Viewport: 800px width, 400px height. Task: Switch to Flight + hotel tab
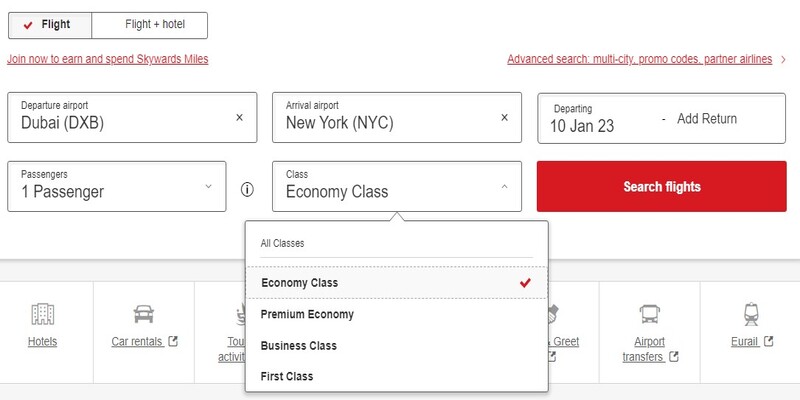pyautogui.click(x=149, y=25)
